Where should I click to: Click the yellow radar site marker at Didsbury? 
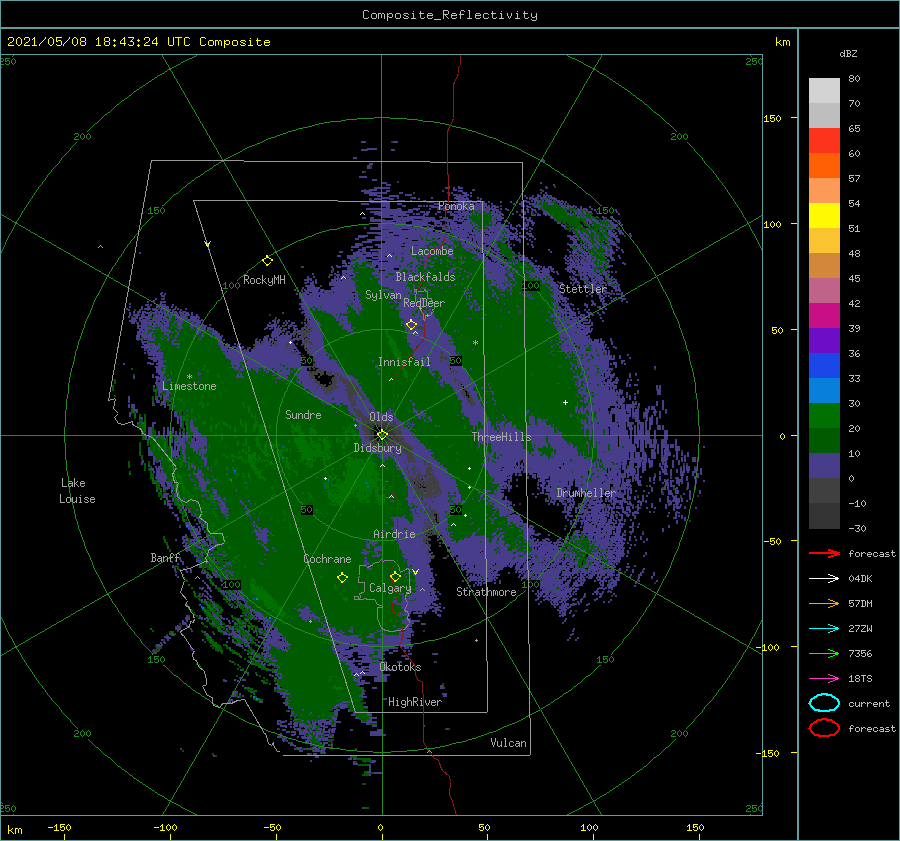click(x=382, y=435)
